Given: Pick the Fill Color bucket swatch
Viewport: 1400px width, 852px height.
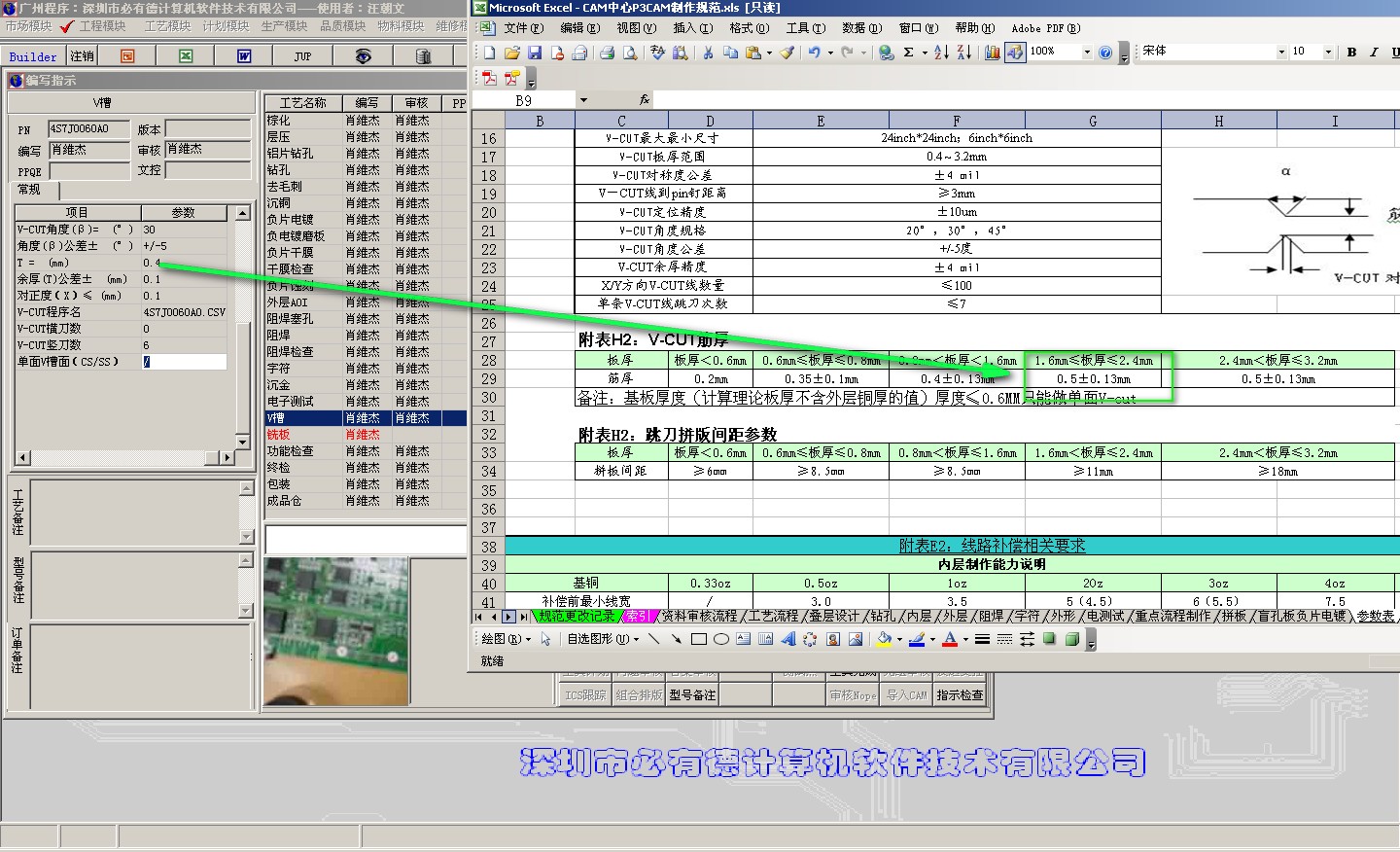Looking at the screenshot, I should (884, 639).
